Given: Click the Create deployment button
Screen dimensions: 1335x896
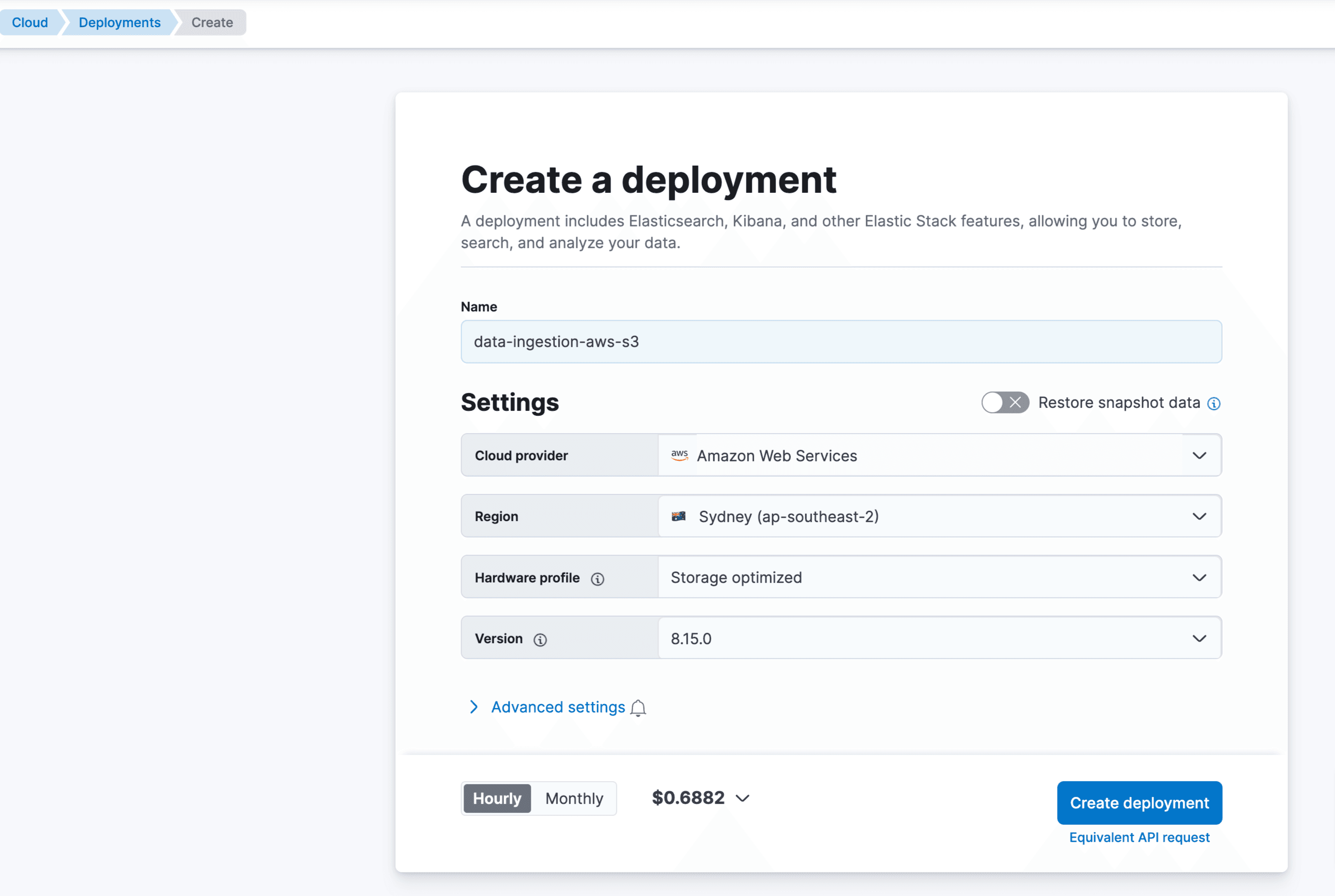Looking at the screenshot, I should [x=1139, y=803].
